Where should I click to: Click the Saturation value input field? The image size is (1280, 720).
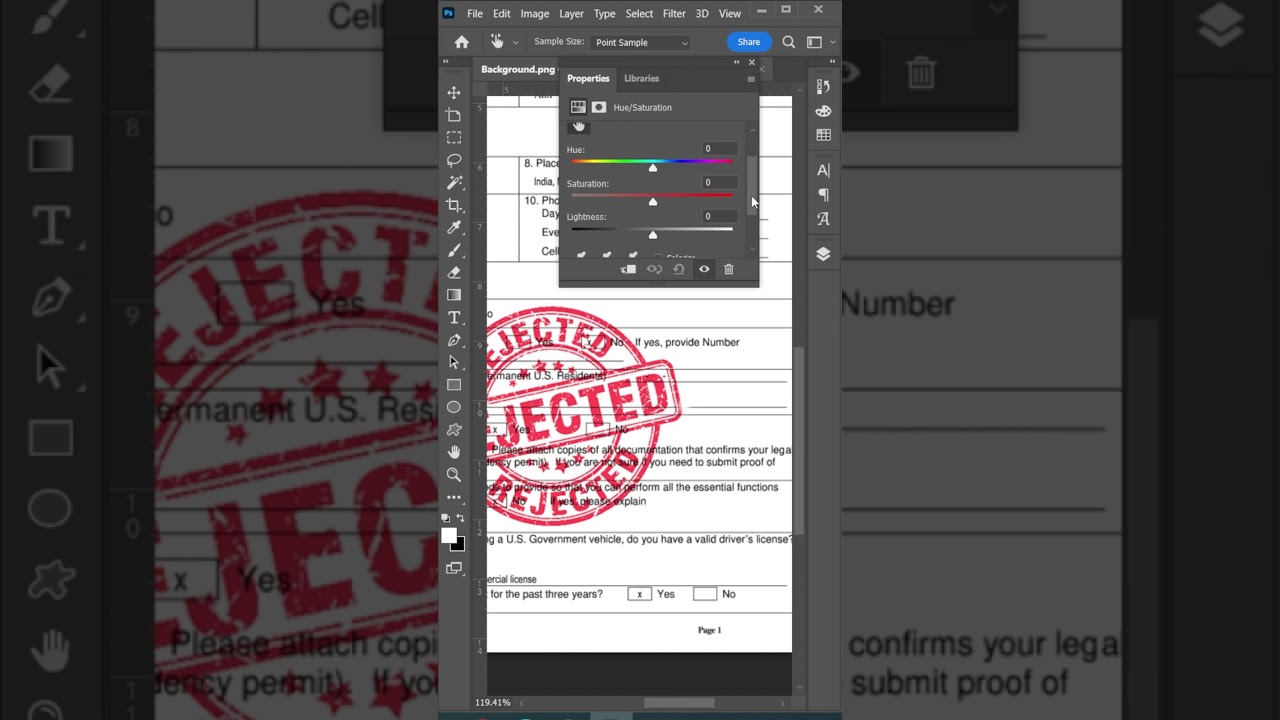(x=718, y=183)
